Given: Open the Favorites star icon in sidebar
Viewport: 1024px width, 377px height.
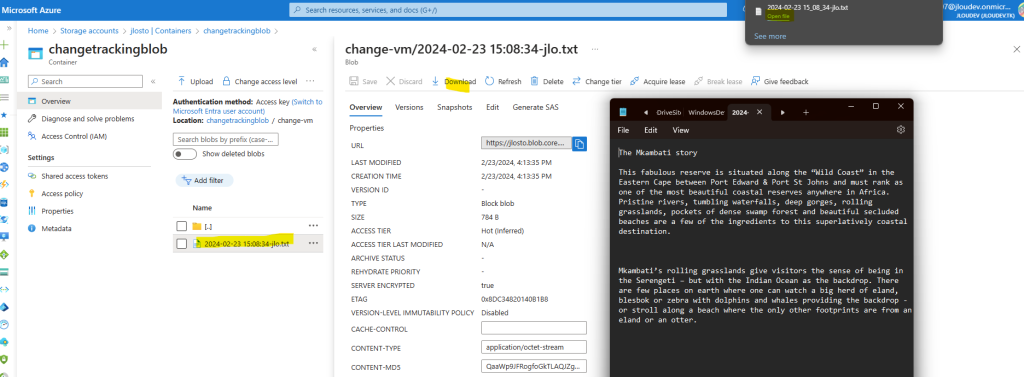Looking at the screenshot, I should pos(5,114).
